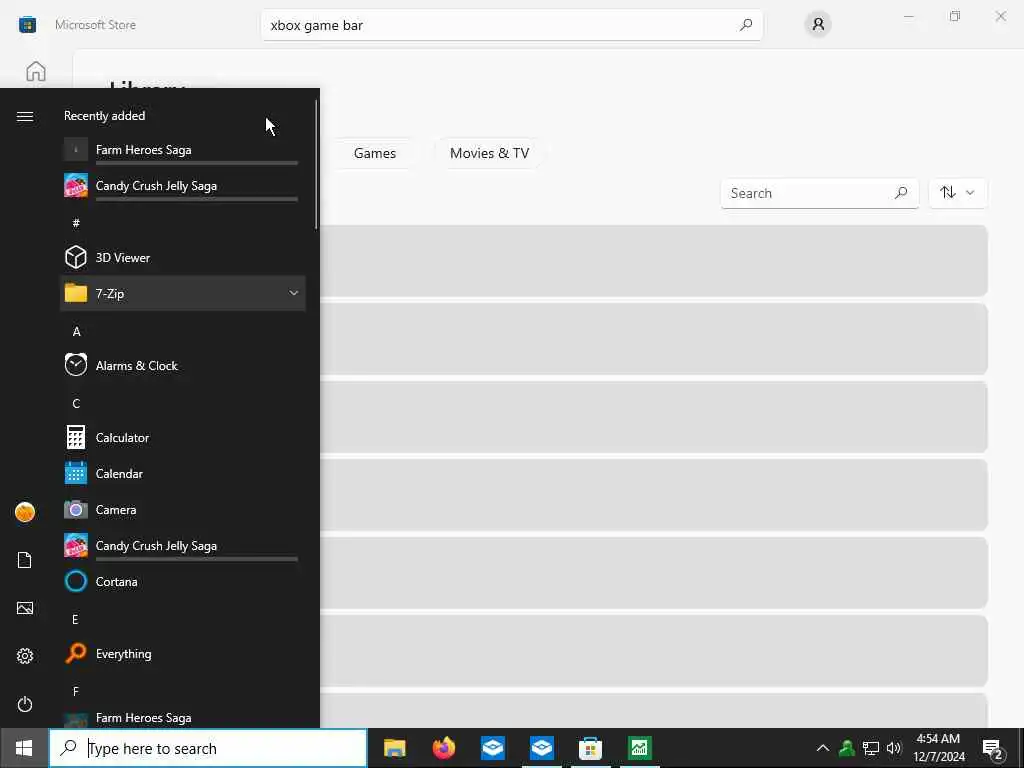Open Firefox from the taskbar
Screen dimensions: 1024x768
click(443, 748)
